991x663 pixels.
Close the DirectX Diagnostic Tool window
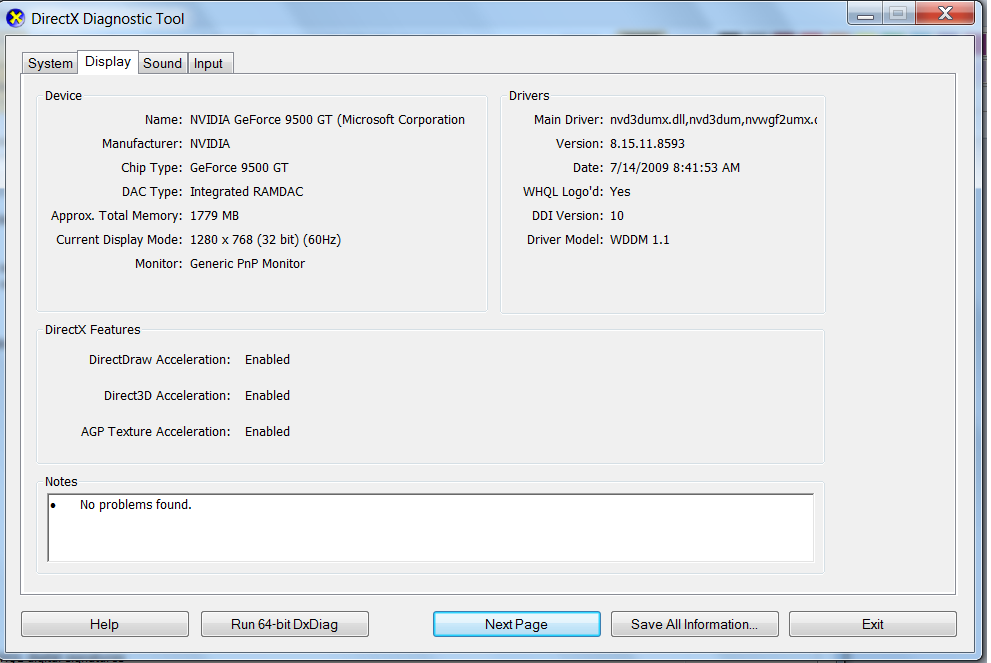click(945, 13)
